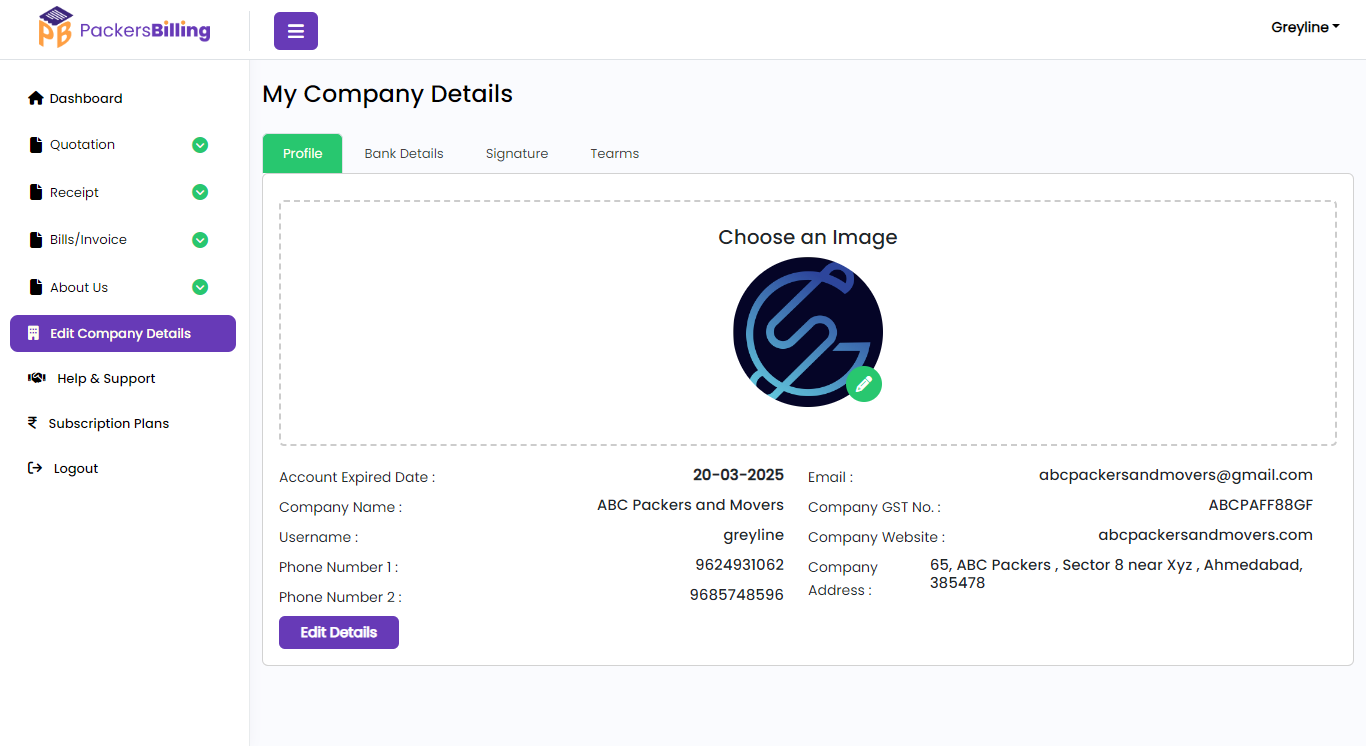1366x746 pixels.
Task: Expand the Bills/Invoice submenu chevron
Action: point(200,240)
